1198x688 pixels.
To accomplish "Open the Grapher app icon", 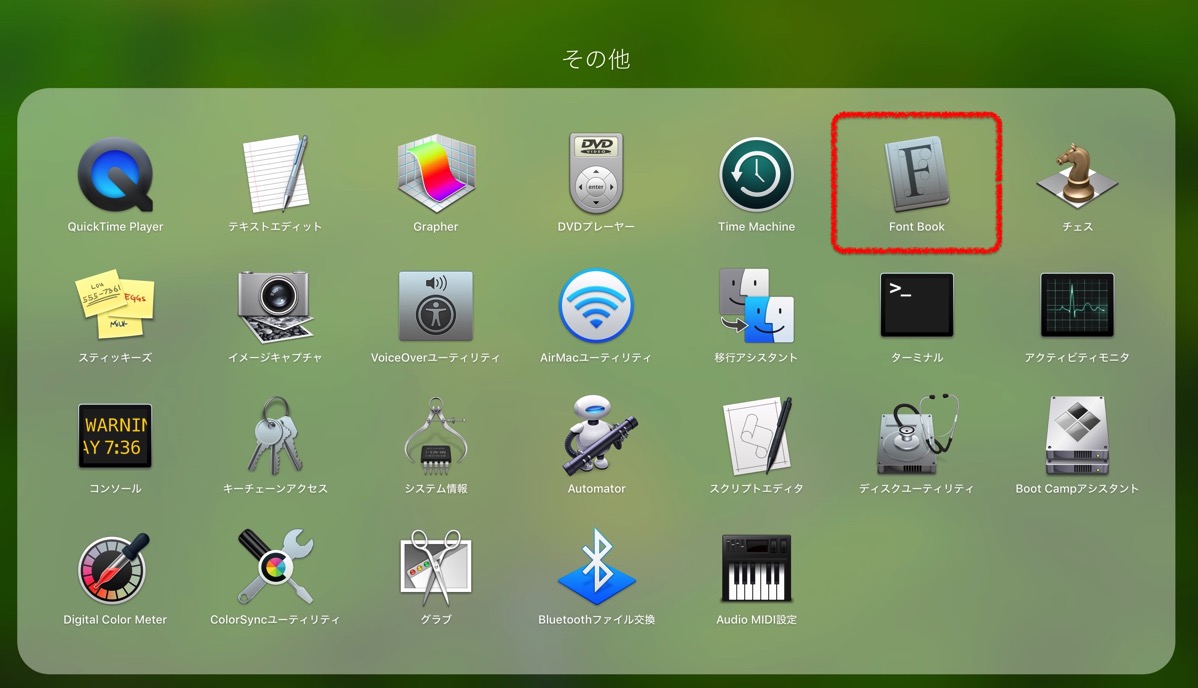I will [435, 174].
